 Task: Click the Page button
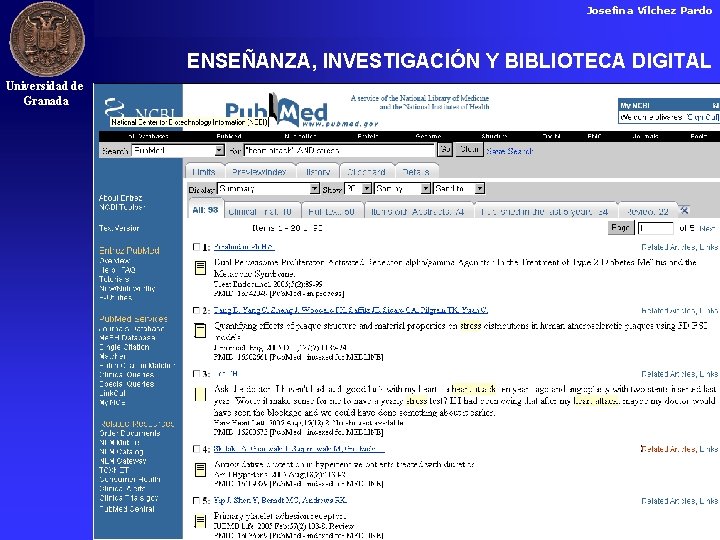pyautogui.click(x=621, y=227)
